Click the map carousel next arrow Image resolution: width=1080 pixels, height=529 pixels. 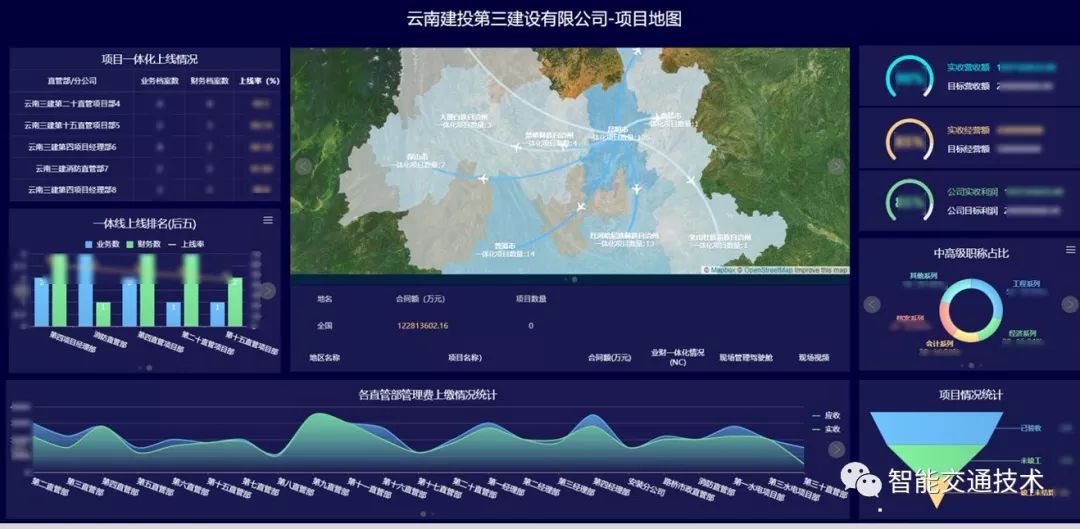[x=835, y=166]
